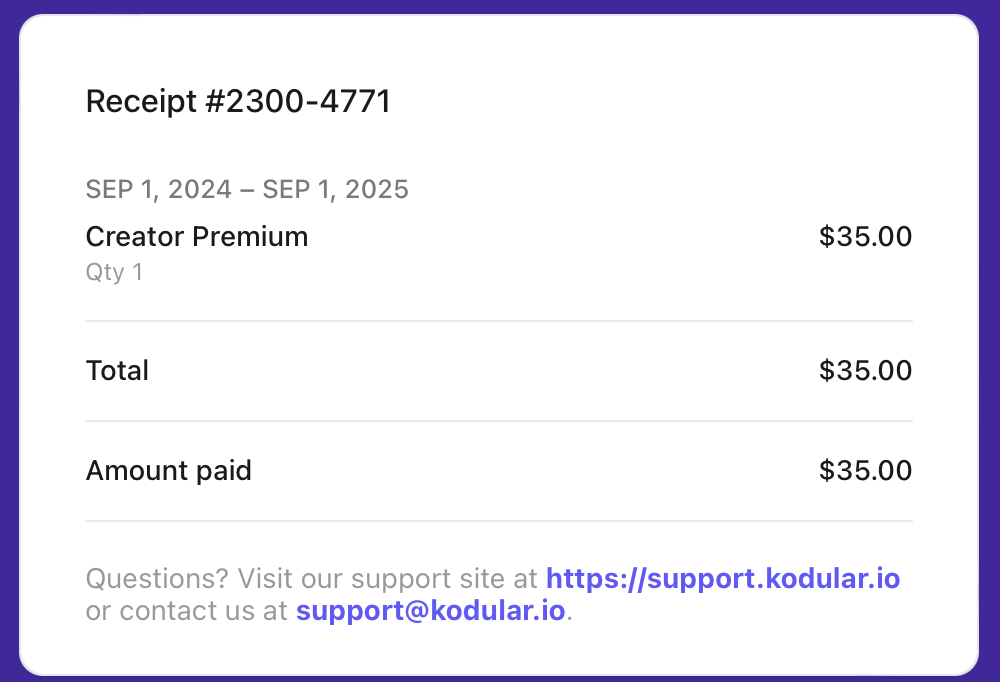This screenshot has height=682, width=1000.
Task: Click the Receipt #2300-4771 heading
Action: [238, 101]
